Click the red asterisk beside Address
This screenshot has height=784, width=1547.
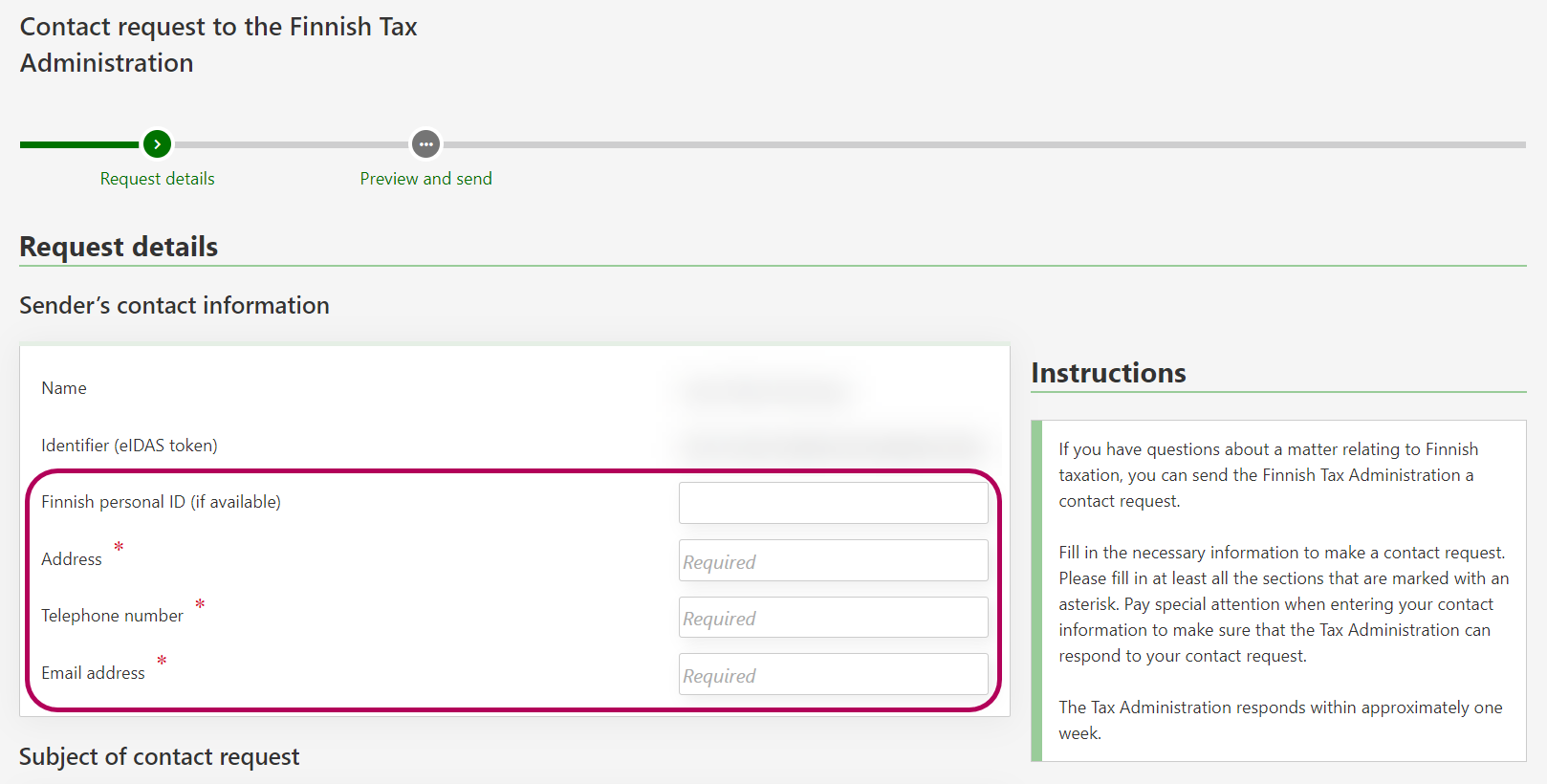(119, 547)
